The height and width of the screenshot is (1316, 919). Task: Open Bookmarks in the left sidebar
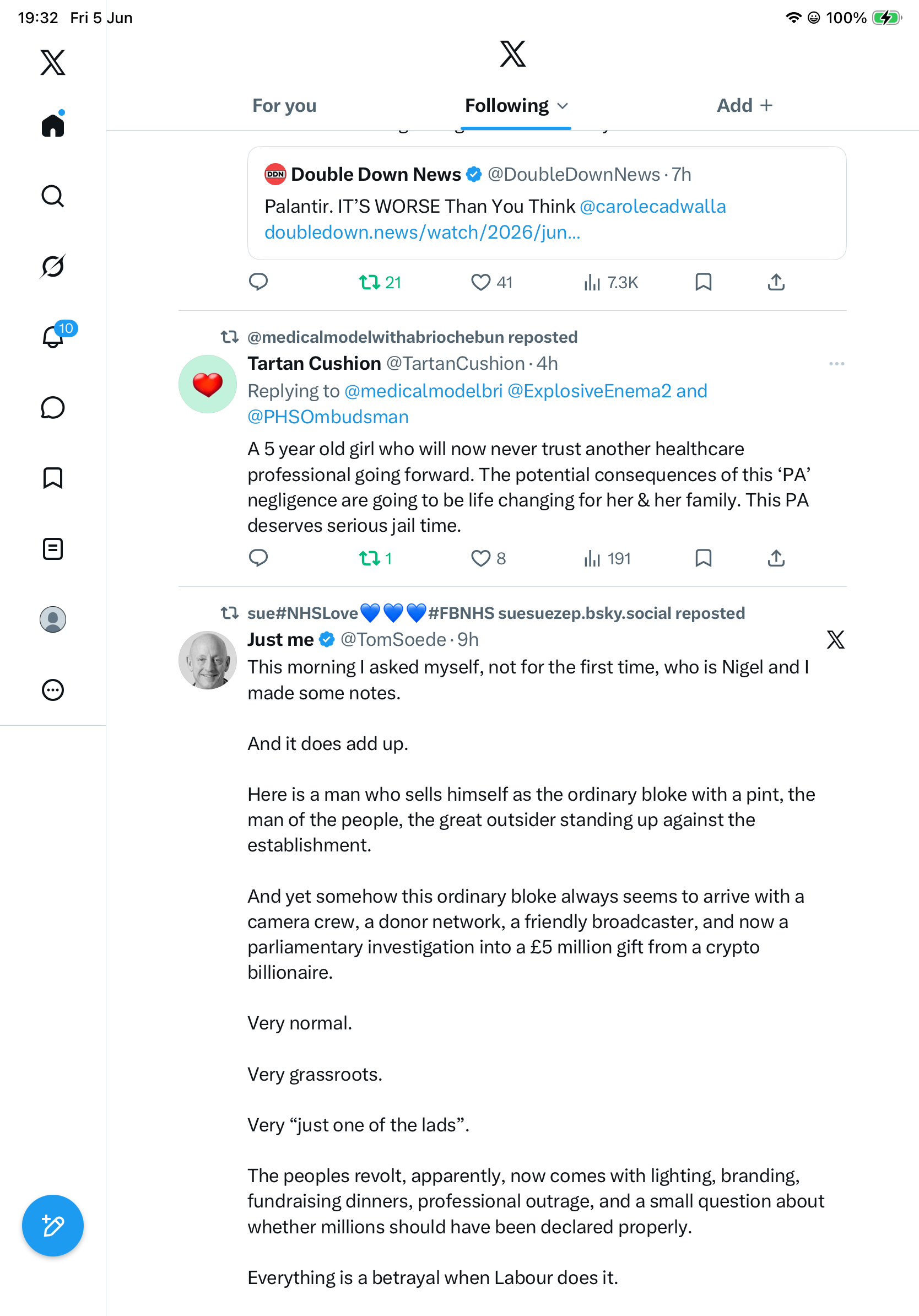(x=53, y=477)
